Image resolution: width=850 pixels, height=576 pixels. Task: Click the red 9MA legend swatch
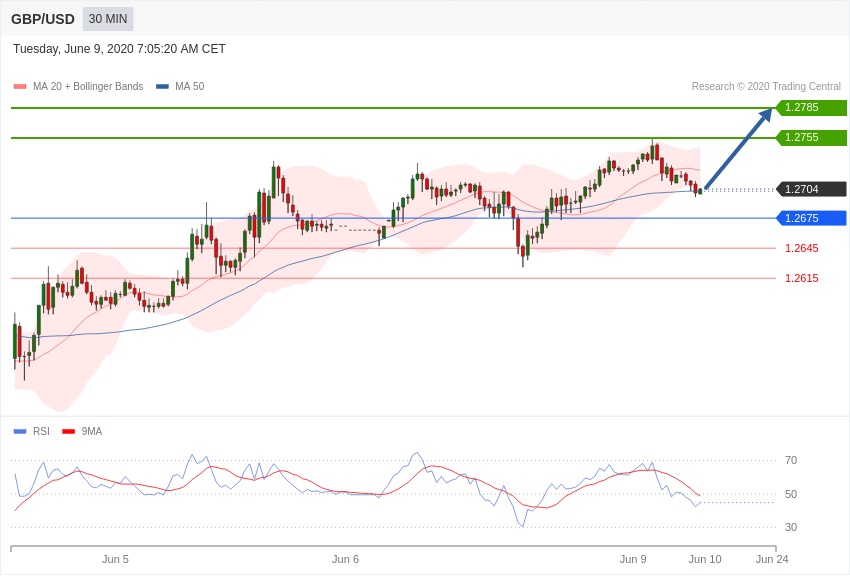coord(68,431)
